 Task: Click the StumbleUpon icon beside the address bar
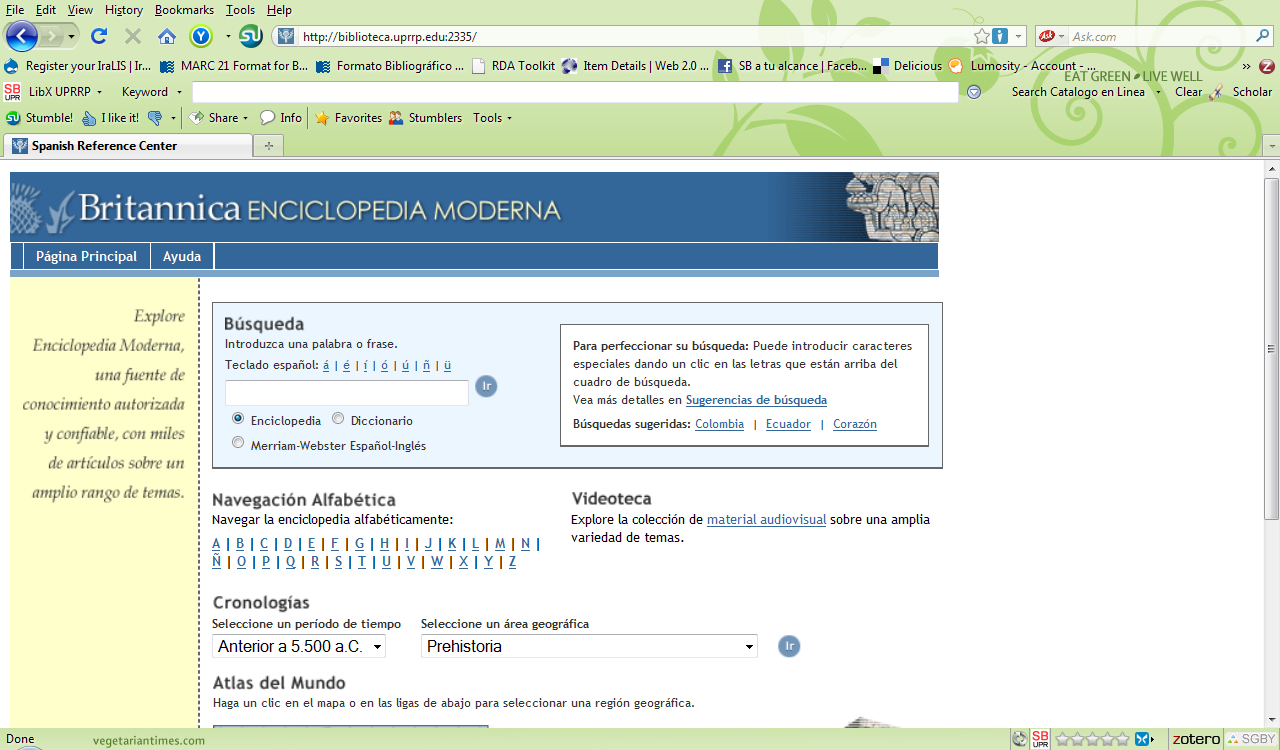(251, 37)
